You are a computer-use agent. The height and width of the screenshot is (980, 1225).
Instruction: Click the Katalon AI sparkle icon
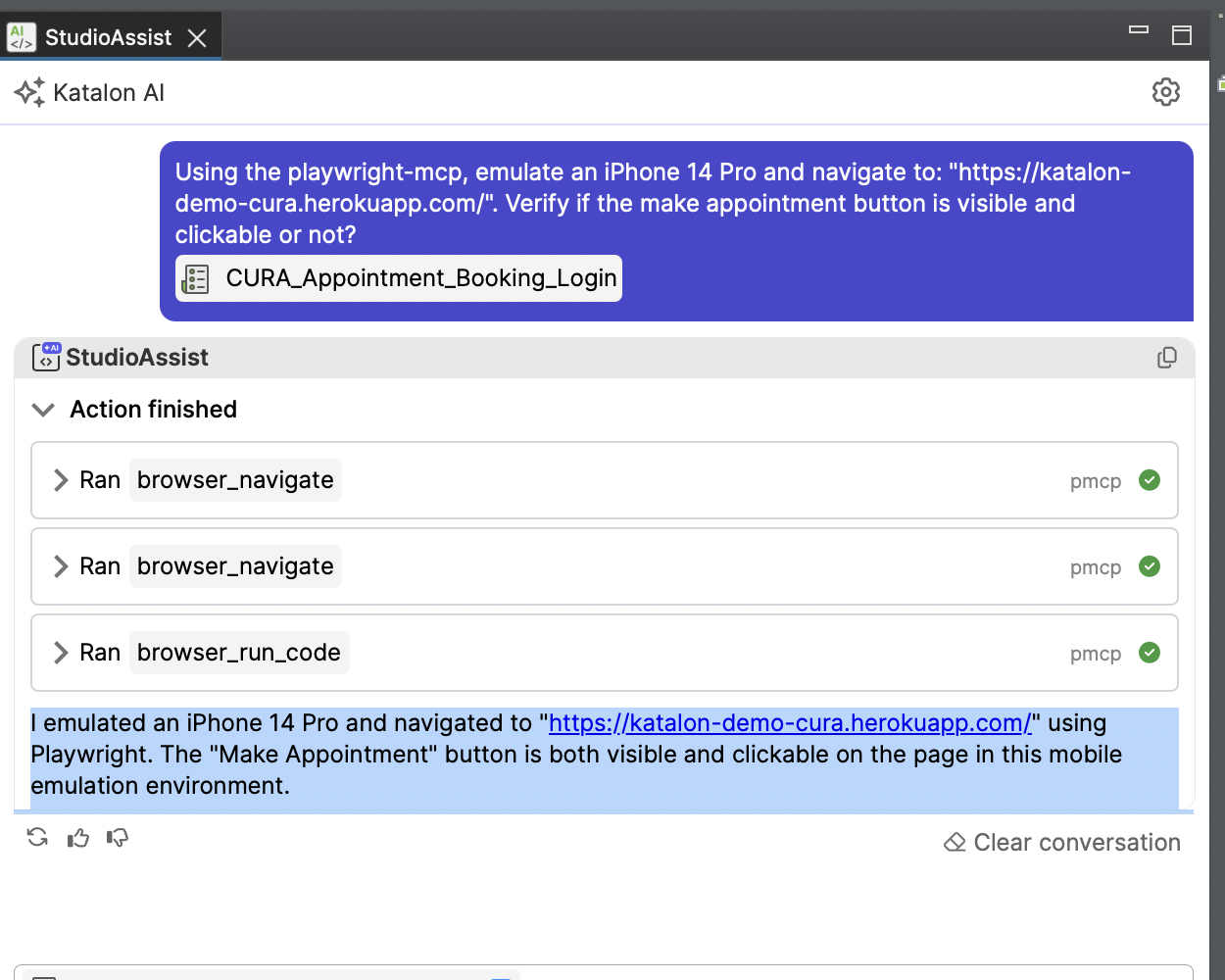[x=28, y=91]
